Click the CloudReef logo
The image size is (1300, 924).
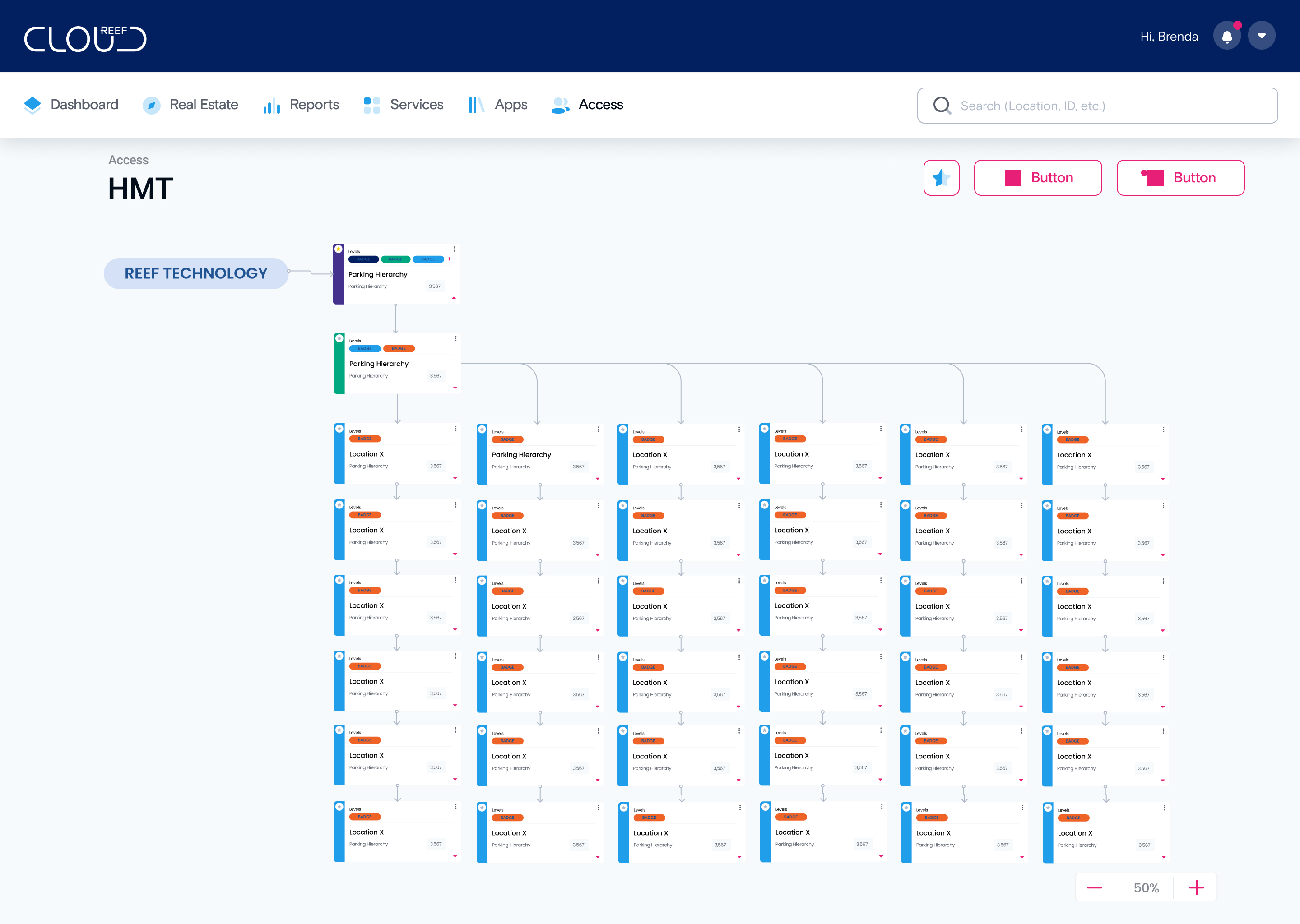[x=85, y=39]
